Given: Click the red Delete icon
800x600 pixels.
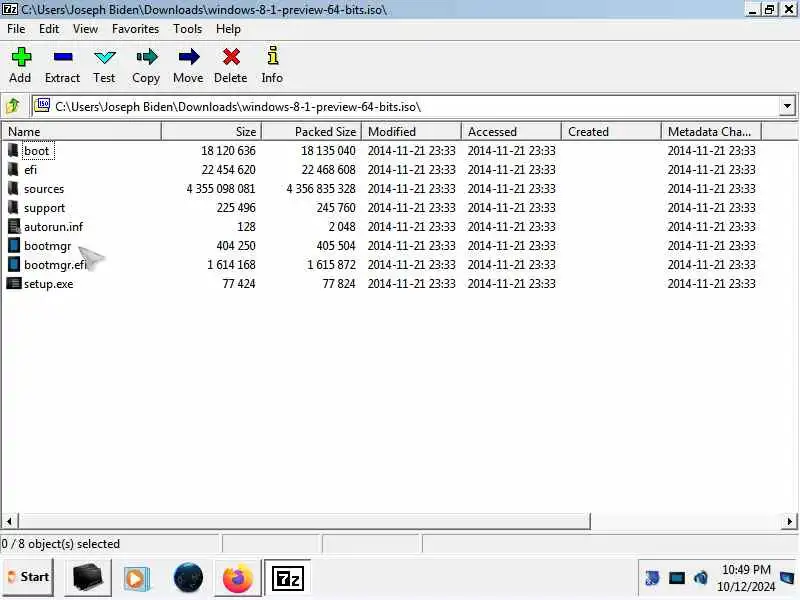Looking at the screenshot, I should (x=231, y=57).
